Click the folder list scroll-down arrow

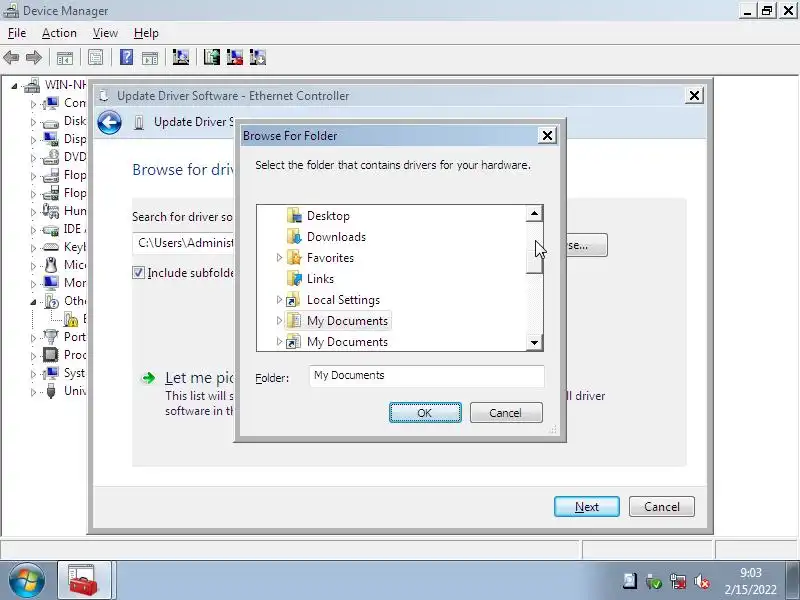tap(534, 342)
